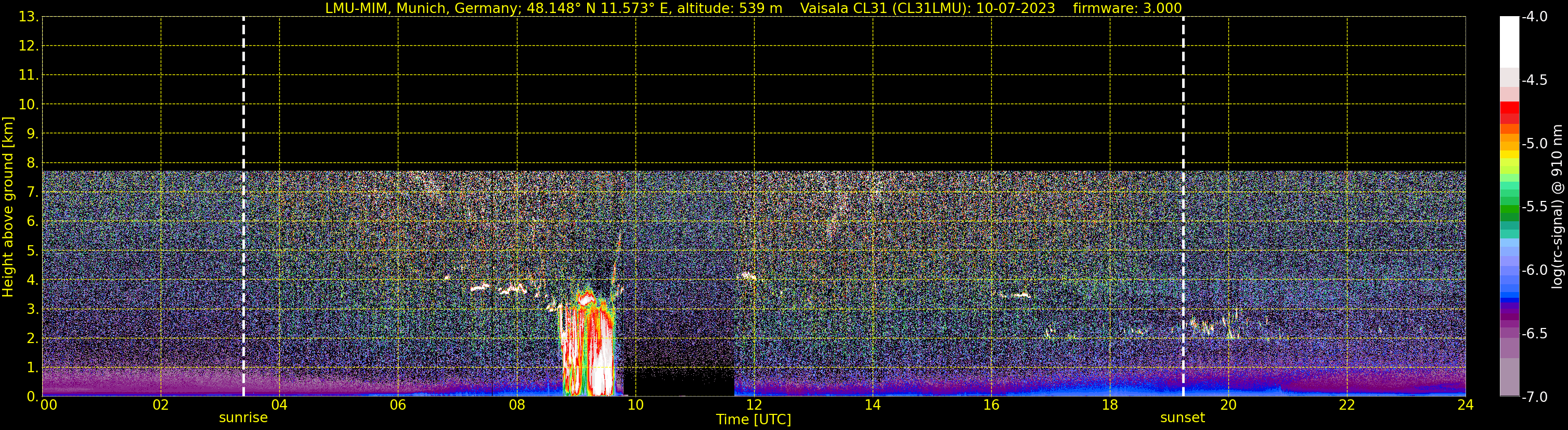The width and height of the screenshot is (1568, 430).
Task: Click the '5.' tick on the height axis
Action: pyautogui.click(x=32, y=251)
